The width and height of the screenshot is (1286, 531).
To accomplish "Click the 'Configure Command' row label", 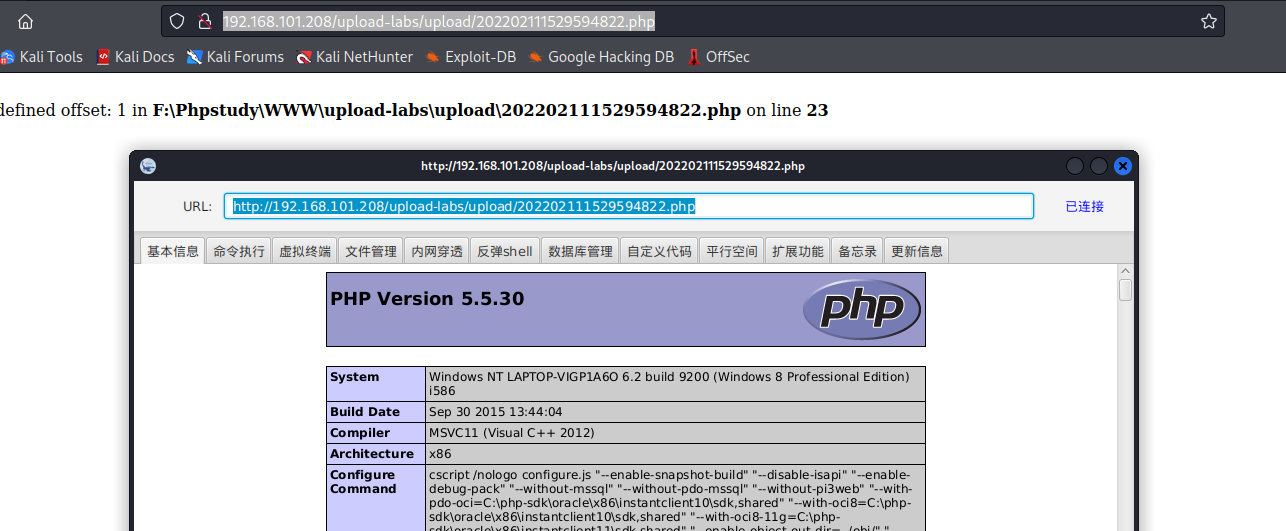I will [363, 482].
